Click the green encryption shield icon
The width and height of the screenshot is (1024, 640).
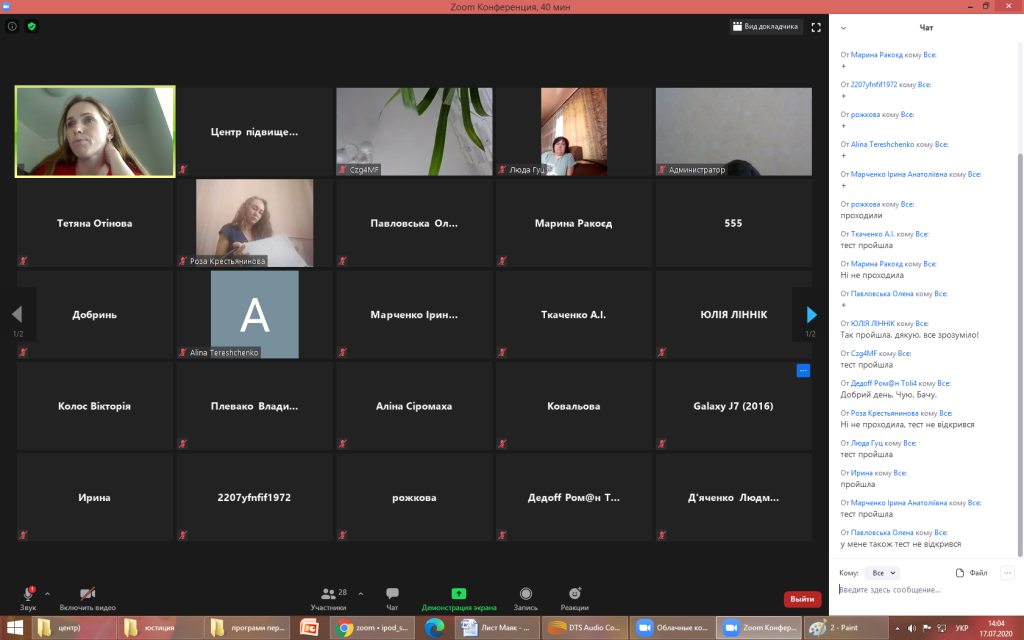click(x=32, y=26)
